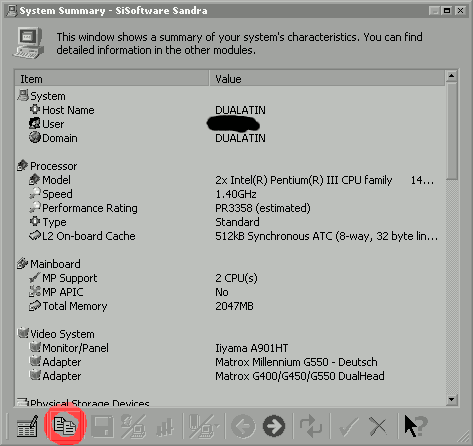Click the scrollbar down arrow
This screenshot has height=446, width=473.
point(452,399)
